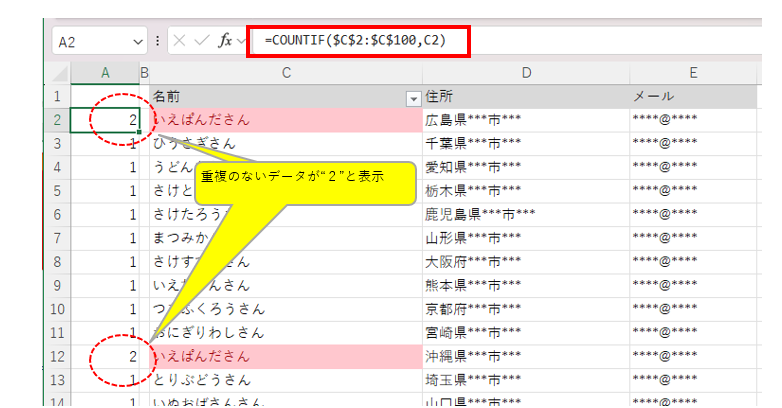Viewport: 782px width, 408px height.
Task: Click the Enter checkmark icon in formula bar
Action: tap(202, 41)
